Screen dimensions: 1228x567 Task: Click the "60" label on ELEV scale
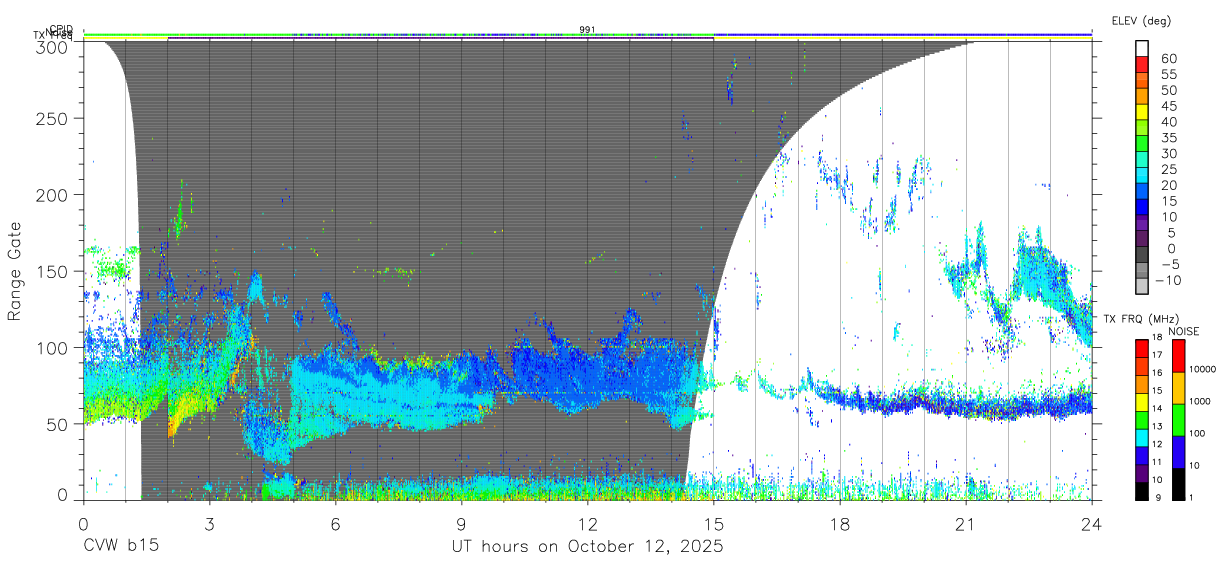tap(1170, 58)
